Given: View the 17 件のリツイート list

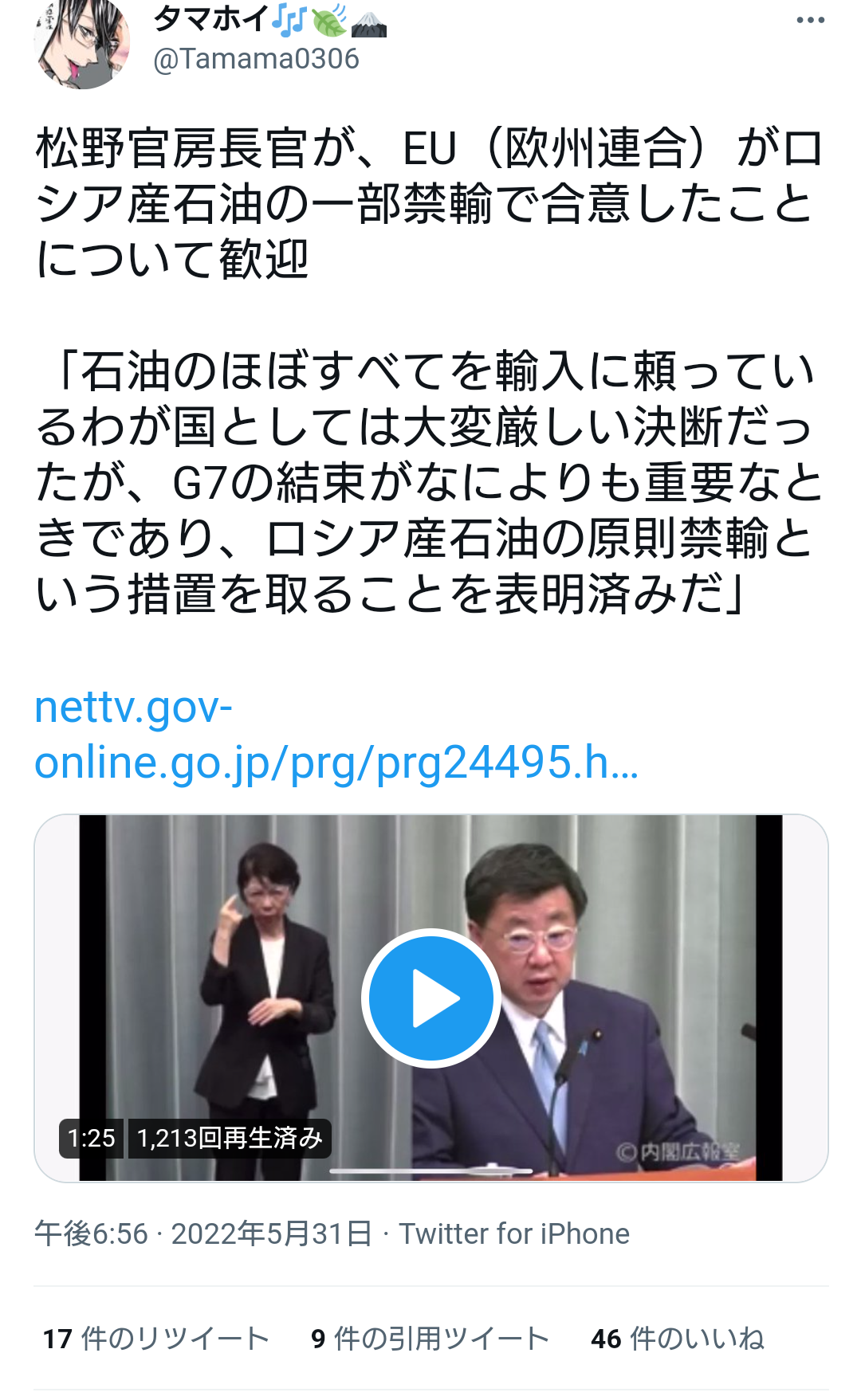Looking at the screenshot, I should (156, 1339).
